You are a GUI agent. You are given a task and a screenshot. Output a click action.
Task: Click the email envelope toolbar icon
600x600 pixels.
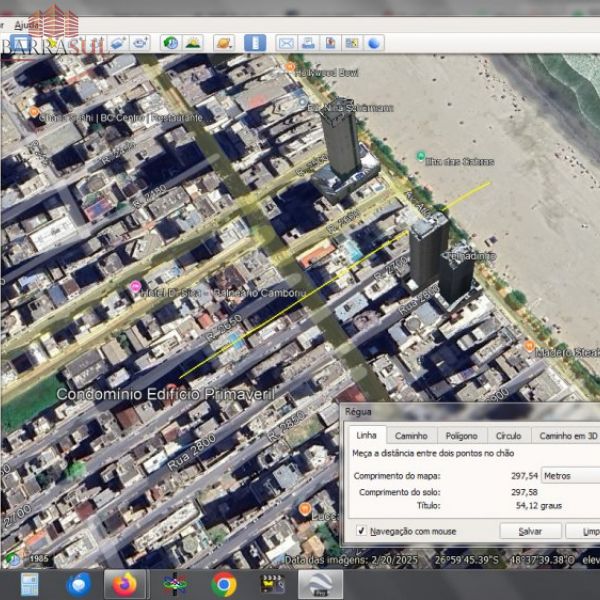point(286,43)
